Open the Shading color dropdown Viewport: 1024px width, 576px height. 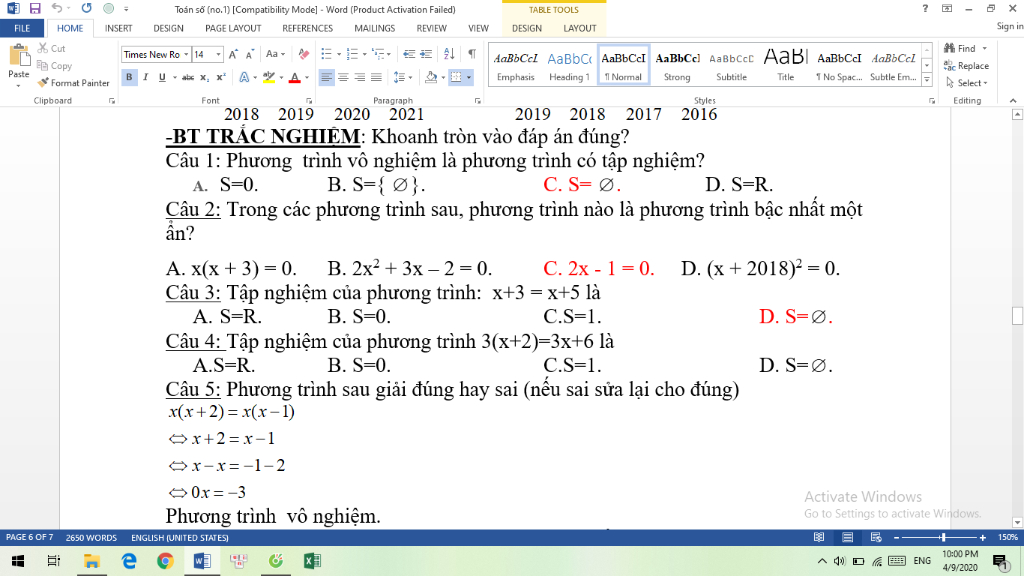pyautogui.click(x=443, y=77)
